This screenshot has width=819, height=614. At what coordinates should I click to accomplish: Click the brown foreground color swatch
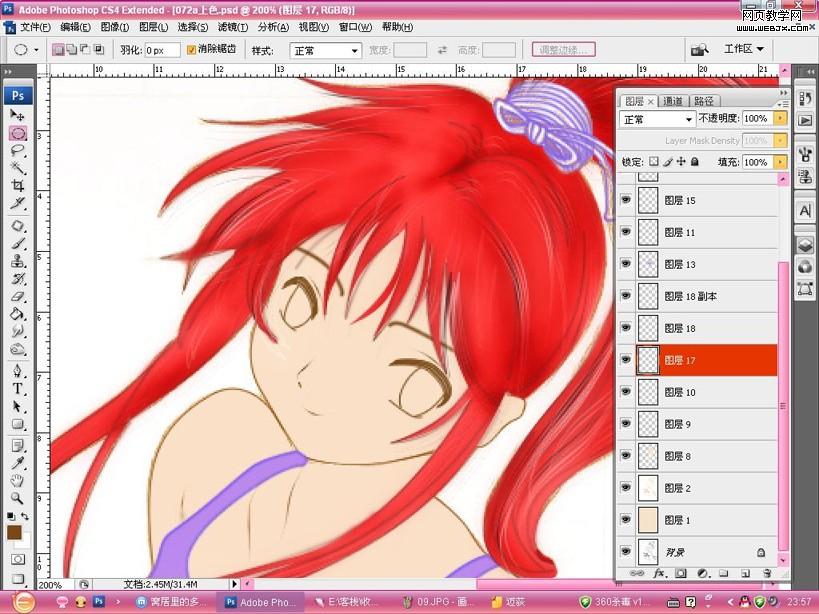pos(14,532)
